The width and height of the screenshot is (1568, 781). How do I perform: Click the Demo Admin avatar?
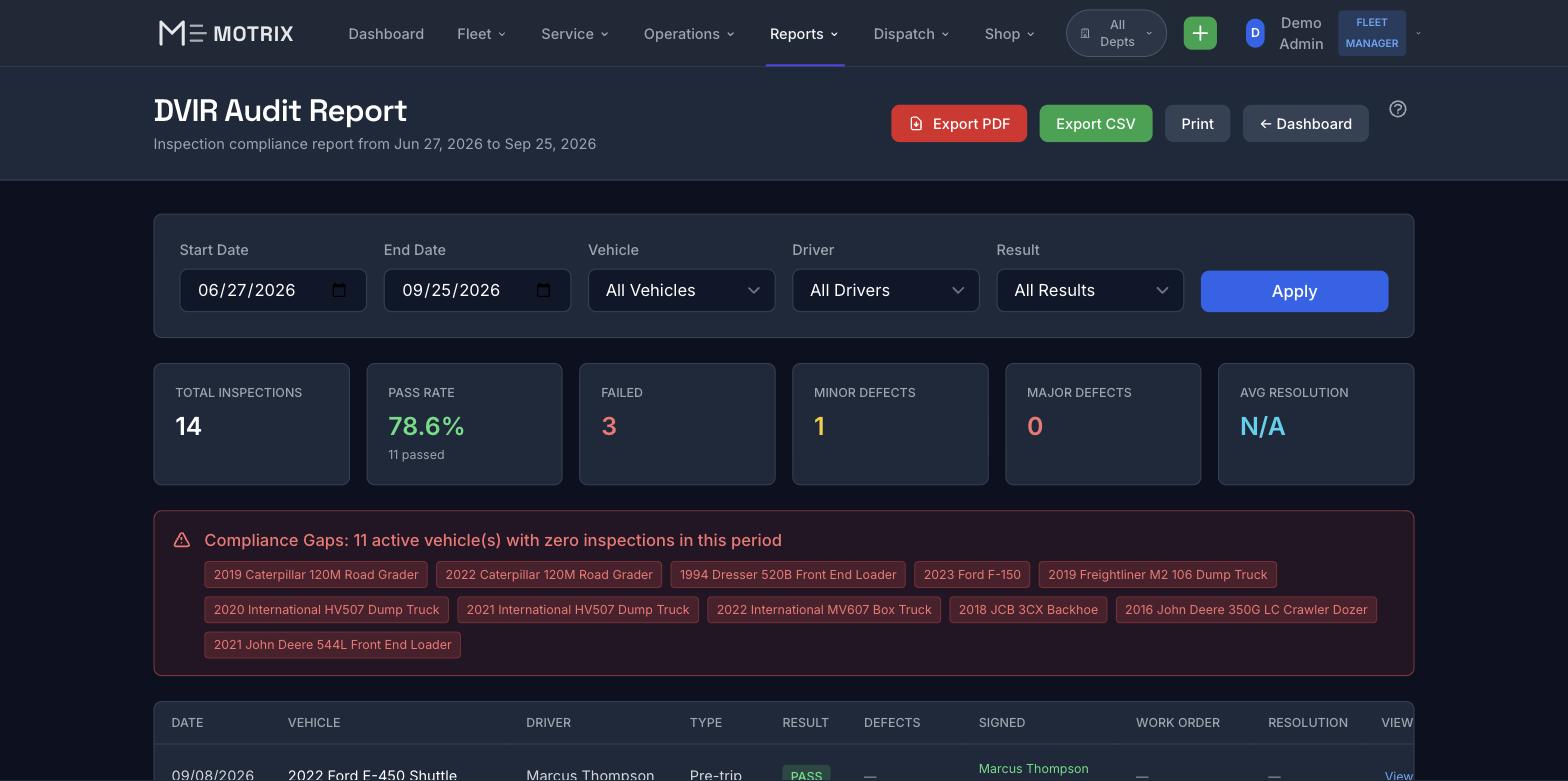1255,33
